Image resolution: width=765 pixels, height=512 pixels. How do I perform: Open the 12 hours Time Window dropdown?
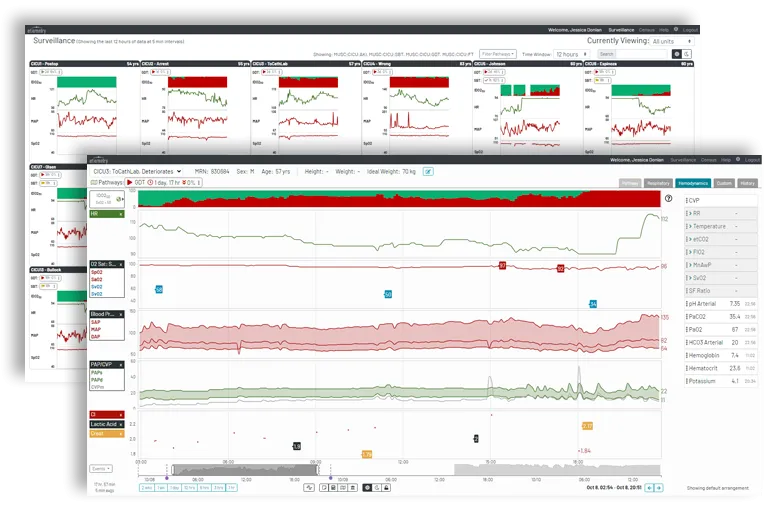572,54
